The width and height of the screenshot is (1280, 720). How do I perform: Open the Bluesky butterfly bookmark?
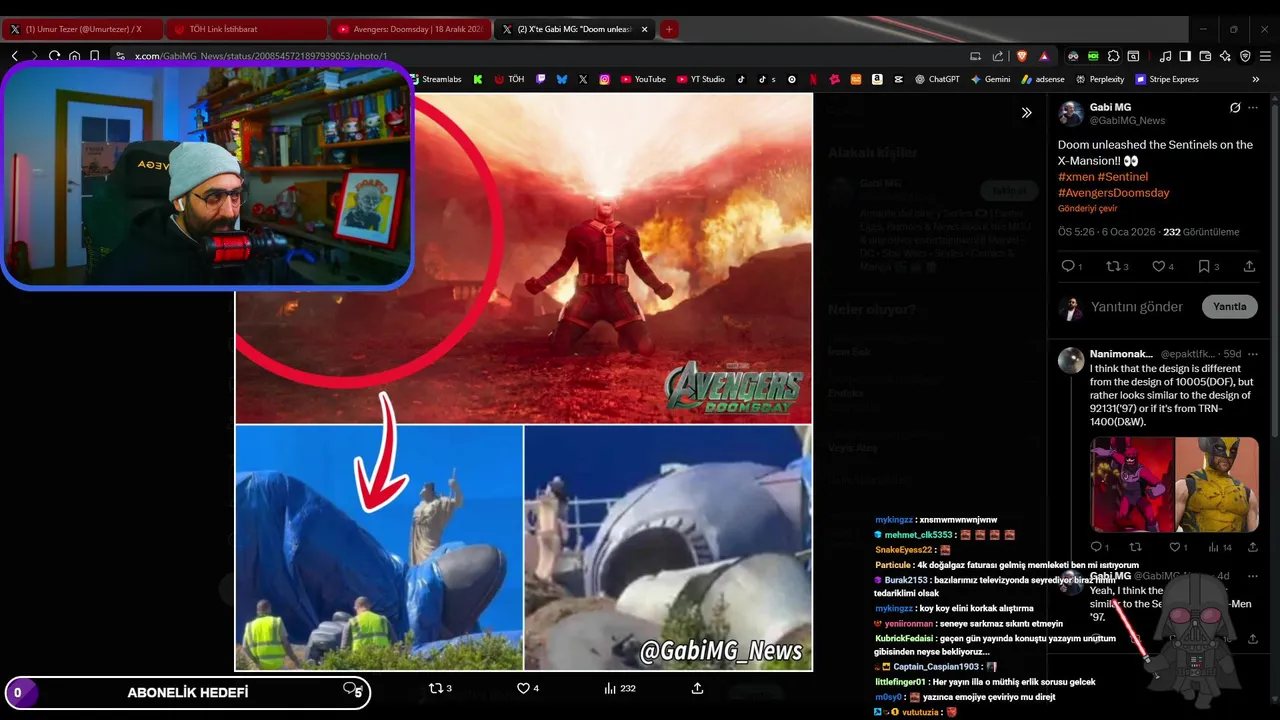562,79
